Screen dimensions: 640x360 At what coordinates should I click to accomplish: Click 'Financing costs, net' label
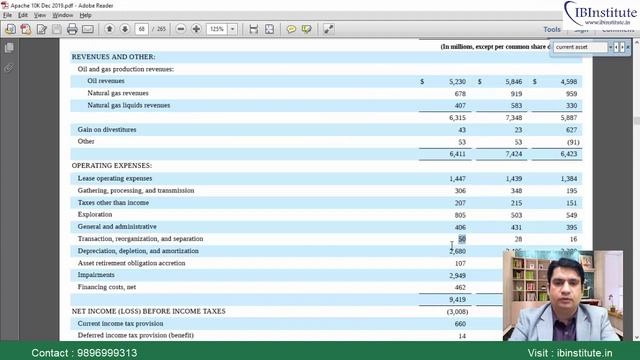click(x=107, y=287)
